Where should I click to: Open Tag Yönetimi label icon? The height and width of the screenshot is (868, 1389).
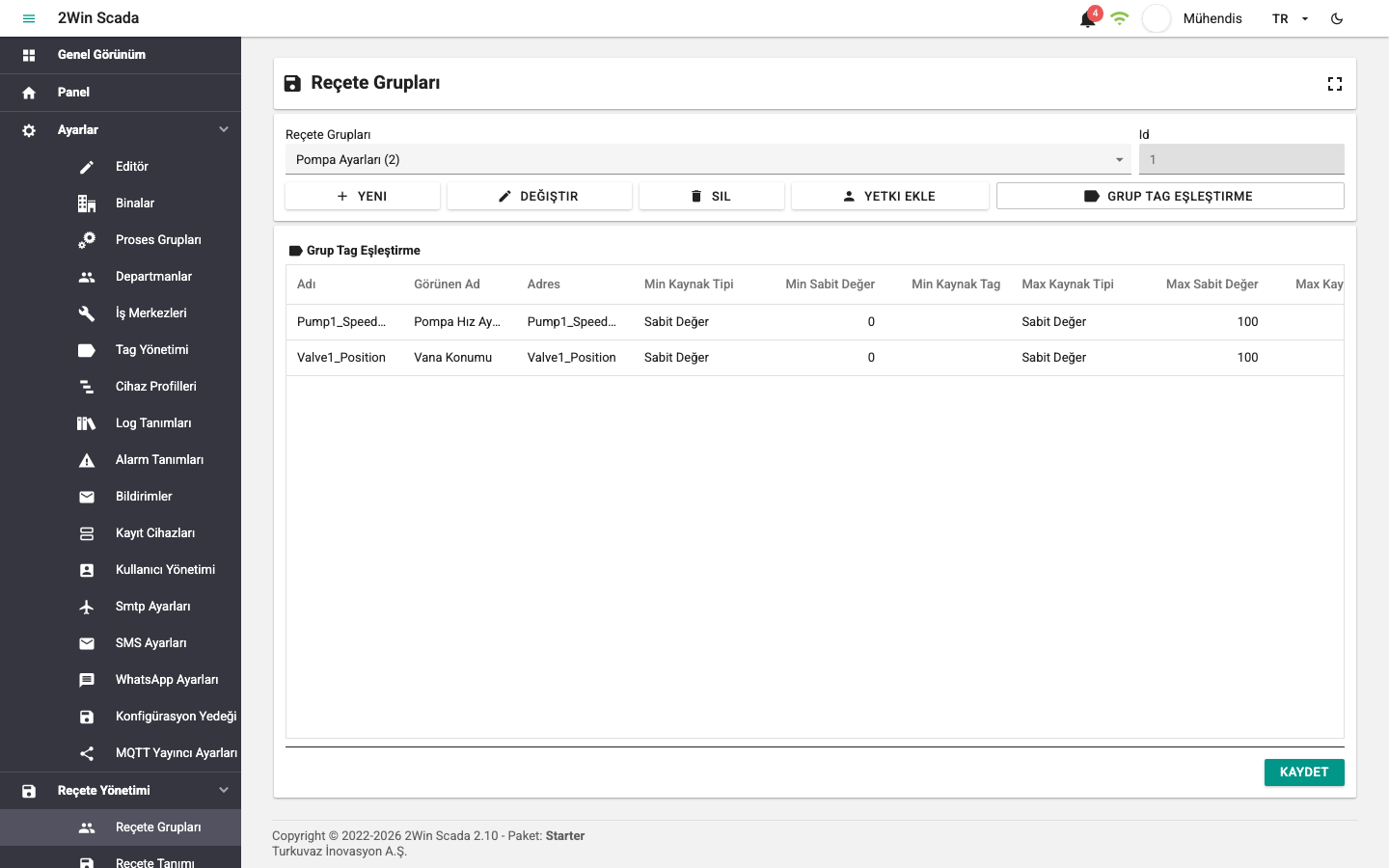[87, 350]
